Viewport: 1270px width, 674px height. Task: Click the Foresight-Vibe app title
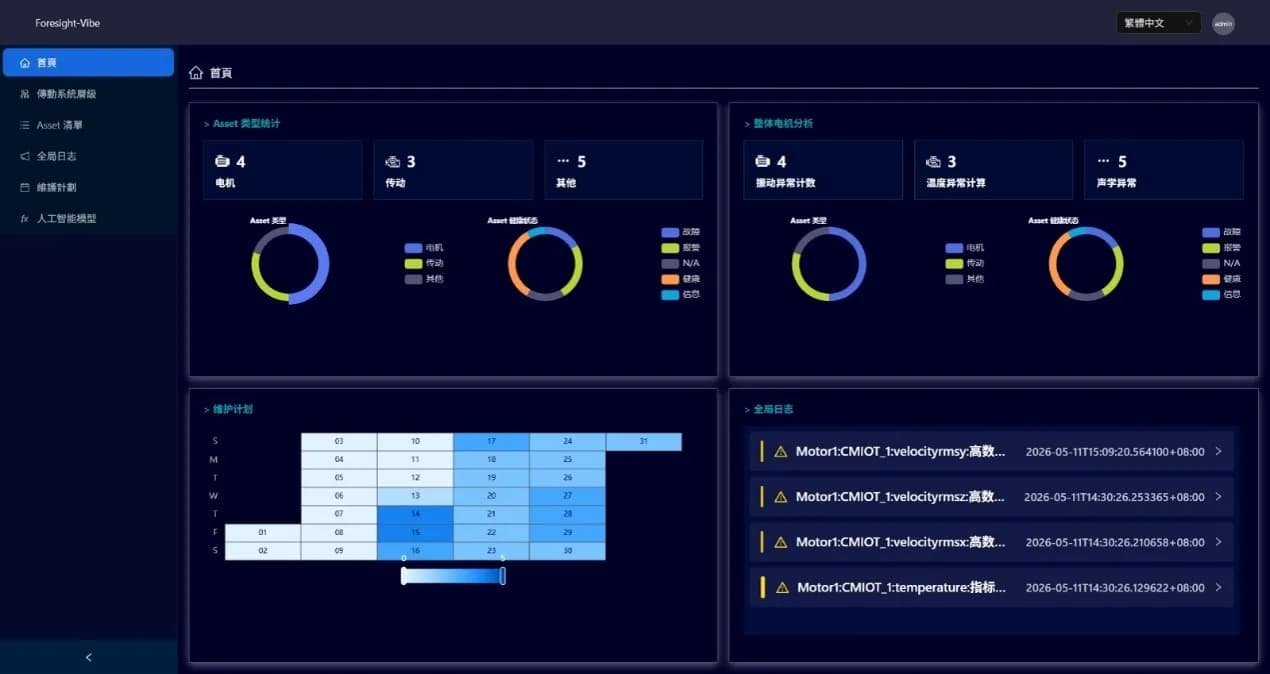(x=68, y=23)
